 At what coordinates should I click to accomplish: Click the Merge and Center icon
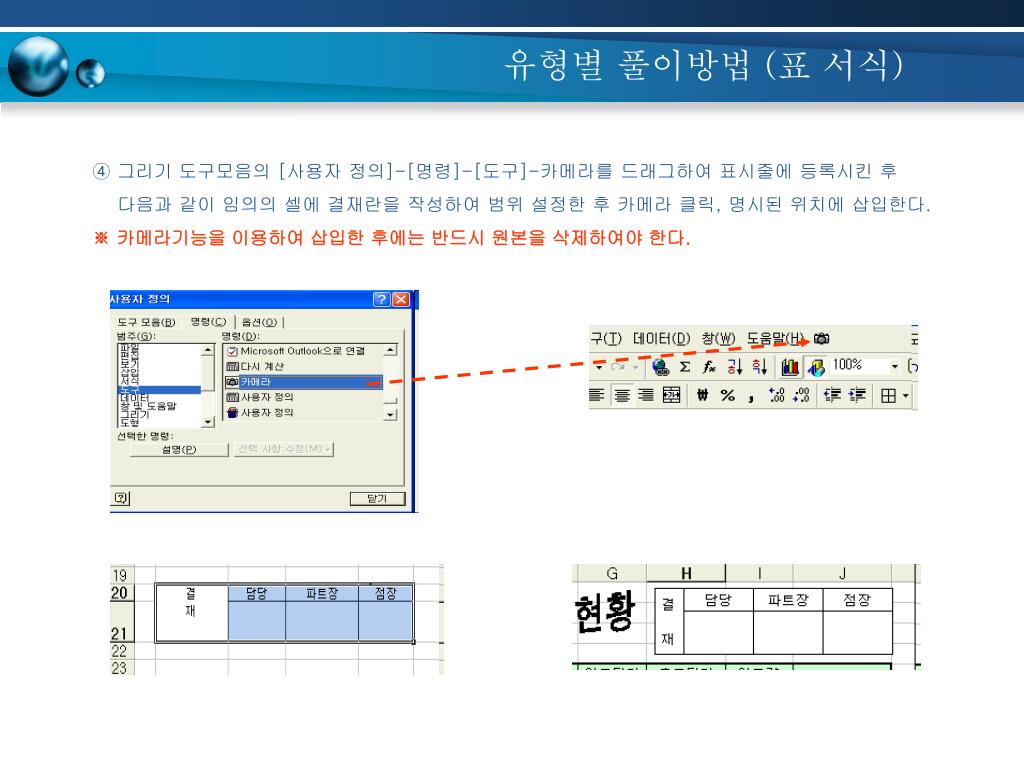pyautogui.click(x=671, y=395)
